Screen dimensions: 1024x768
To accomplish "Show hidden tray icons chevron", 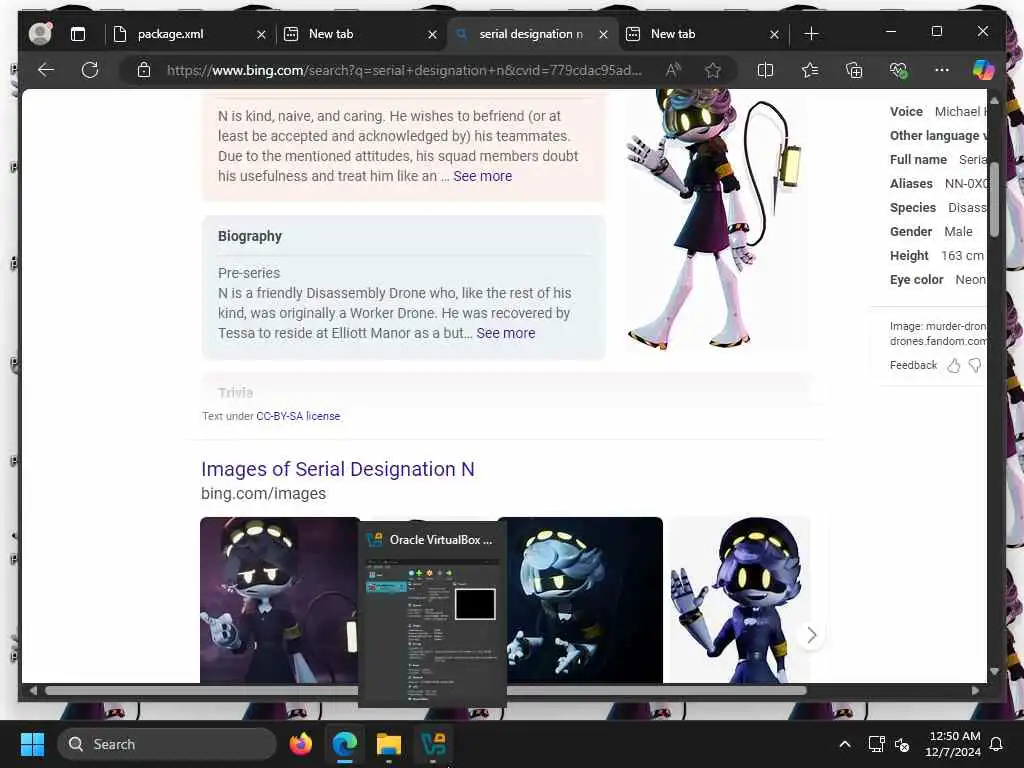I will click(844, 744).
